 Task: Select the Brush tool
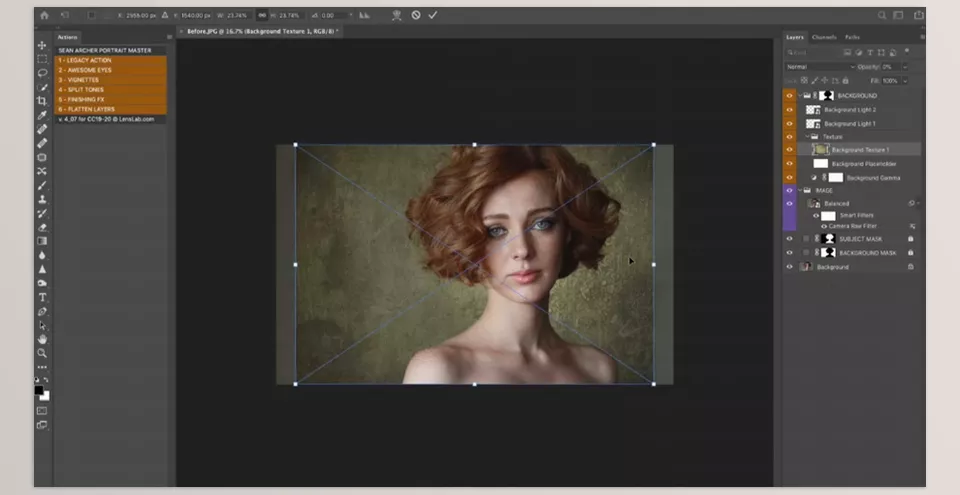(42, 186)
